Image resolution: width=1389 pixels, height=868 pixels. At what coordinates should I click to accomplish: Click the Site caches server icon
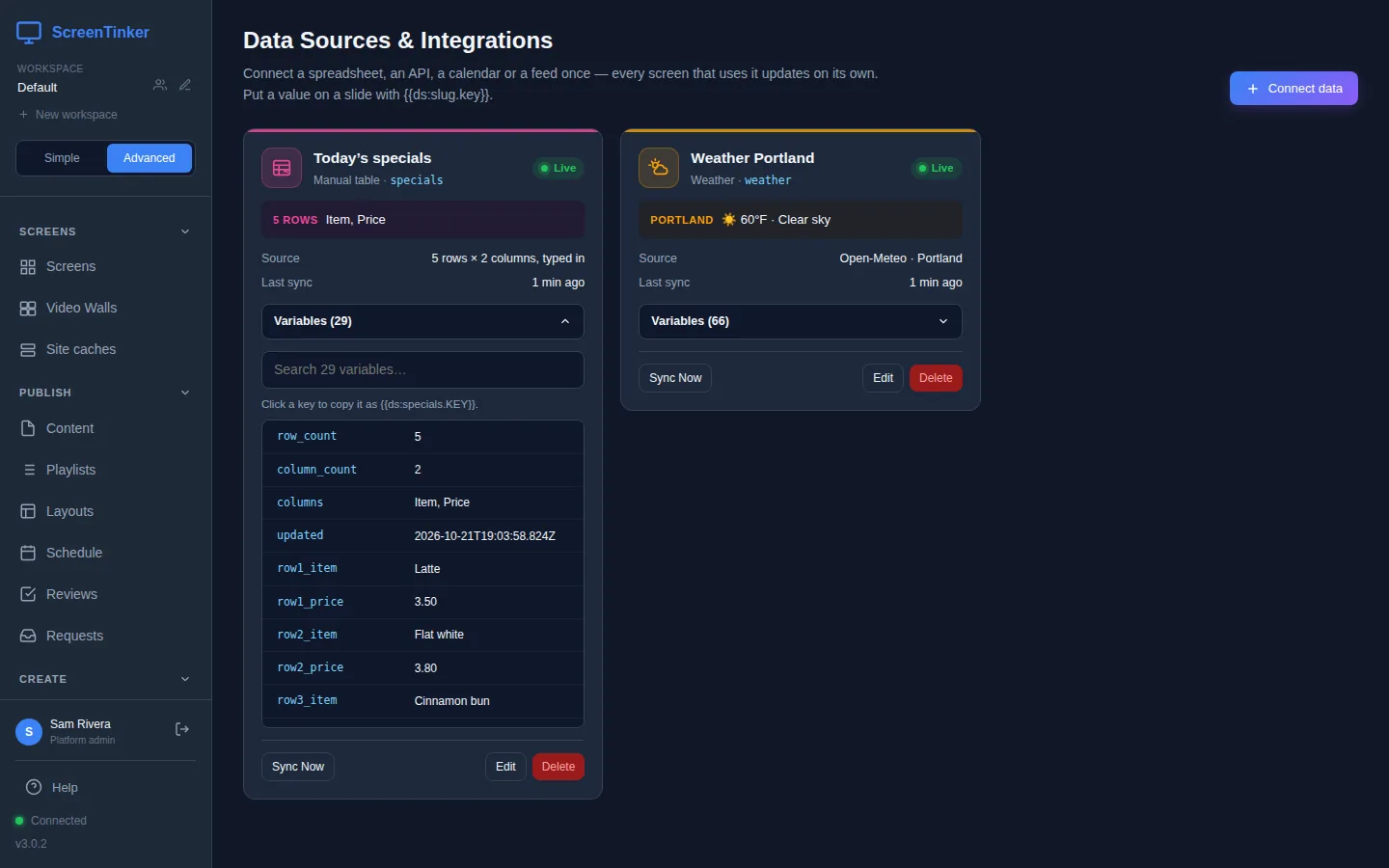click(28, 350)
